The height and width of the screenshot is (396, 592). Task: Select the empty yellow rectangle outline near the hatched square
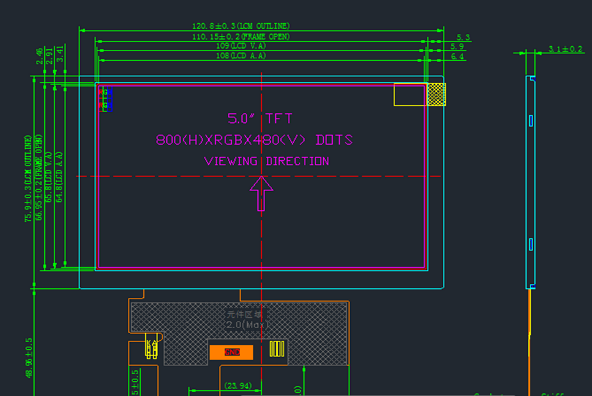410,94
